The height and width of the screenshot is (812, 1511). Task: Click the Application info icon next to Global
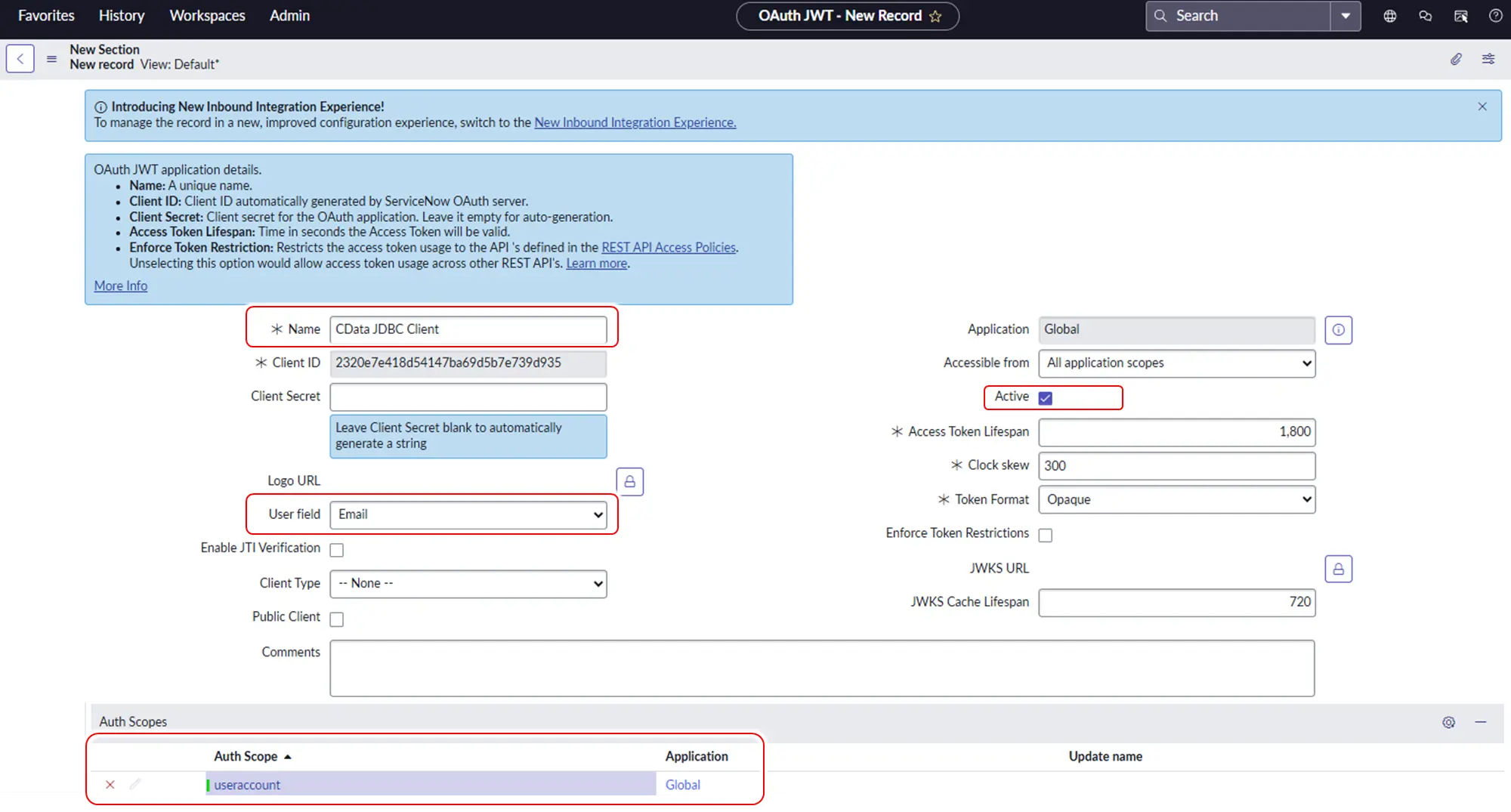pos(1339,330)
